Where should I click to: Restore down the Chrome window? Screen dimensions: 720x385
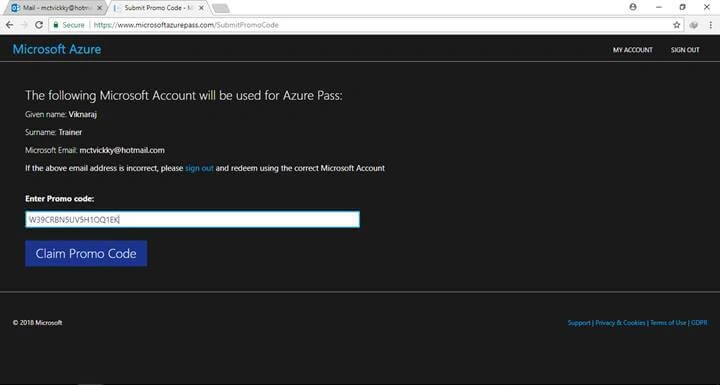click(x=683, y=7)
